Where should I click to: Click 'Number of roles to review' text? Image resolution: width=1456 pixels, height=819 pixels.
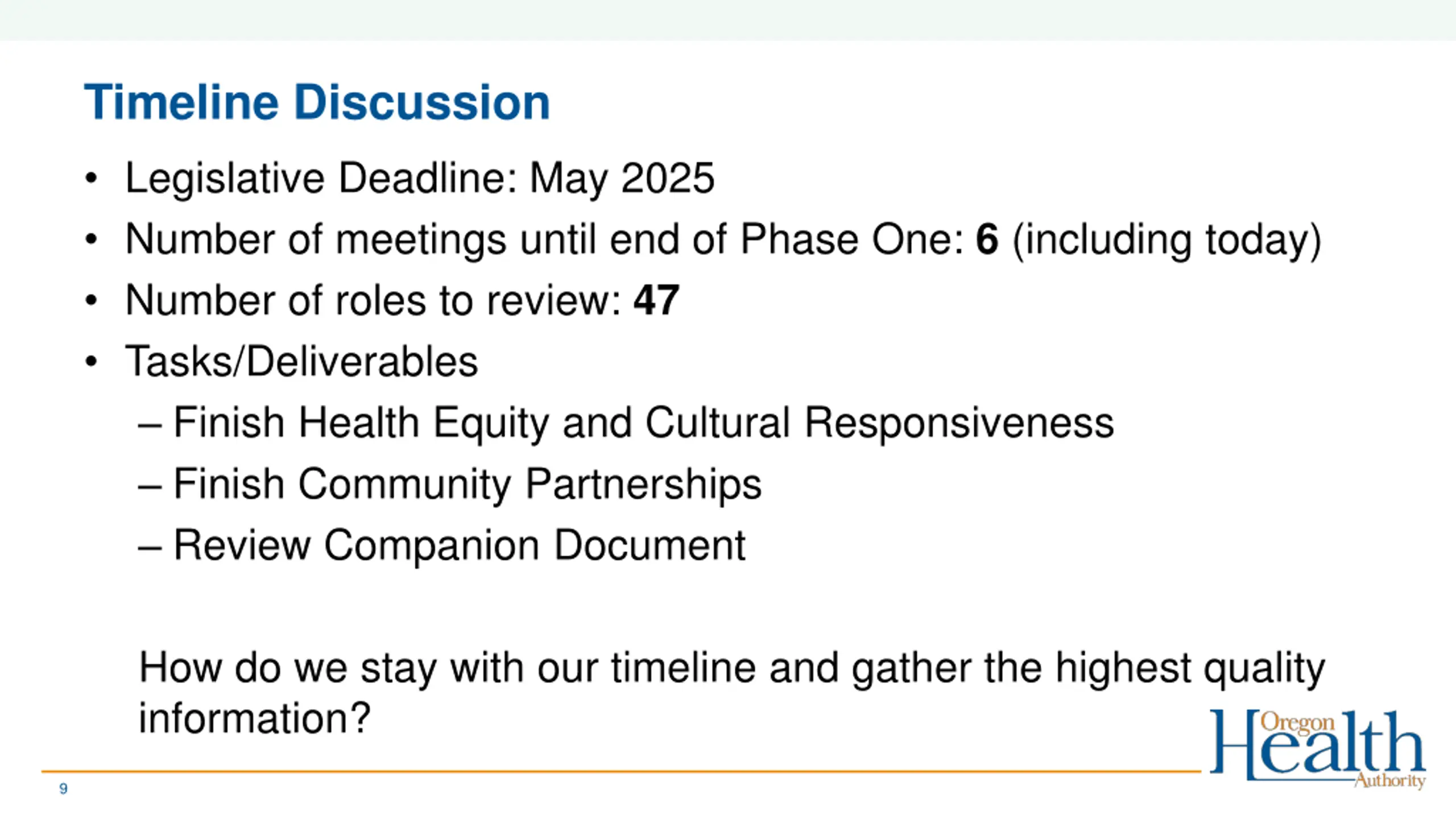374,300
